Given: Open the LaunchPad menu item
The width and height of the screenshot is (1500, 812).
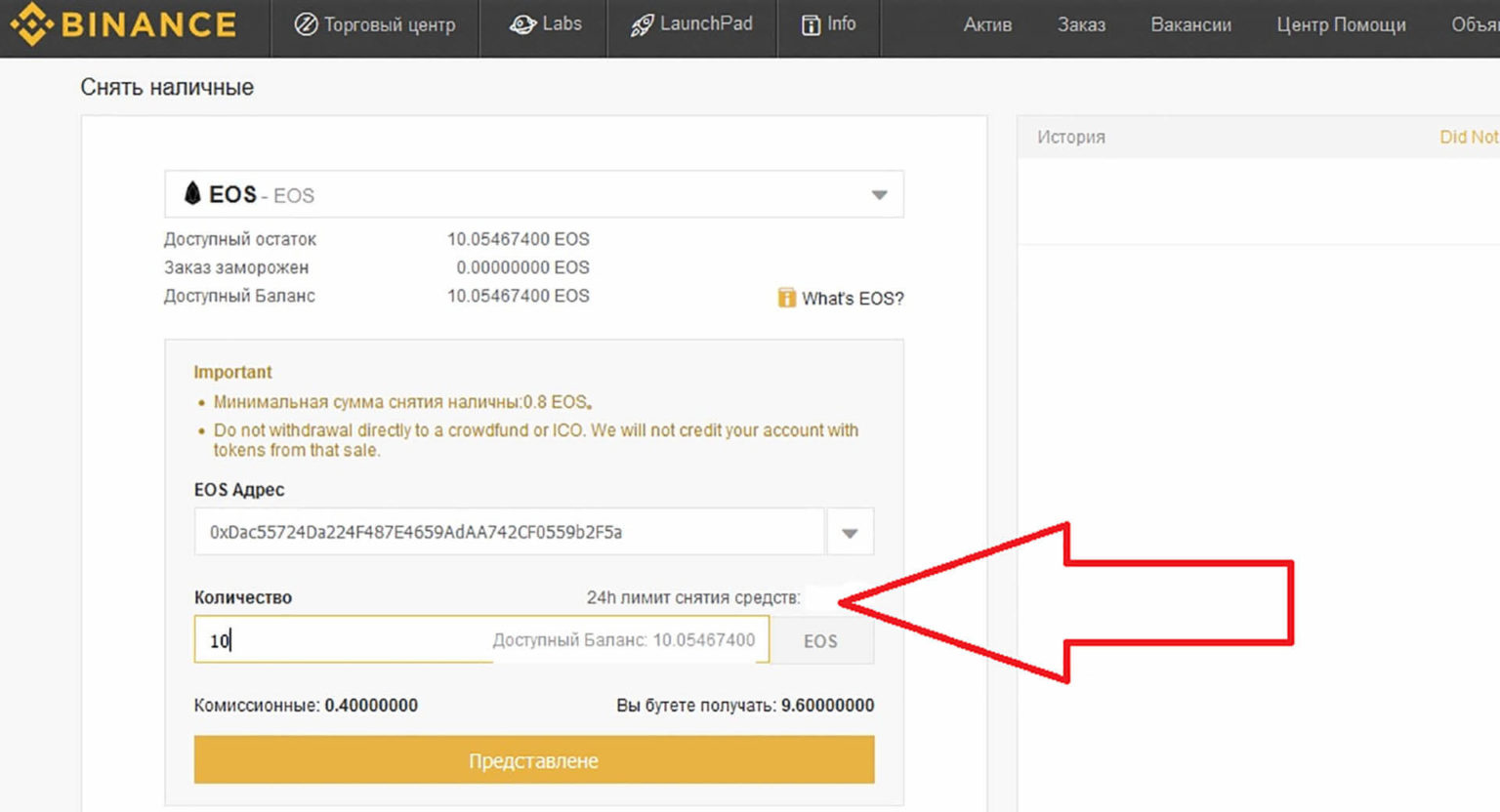Looking at the screenshot, I should (x=691, y=24).
